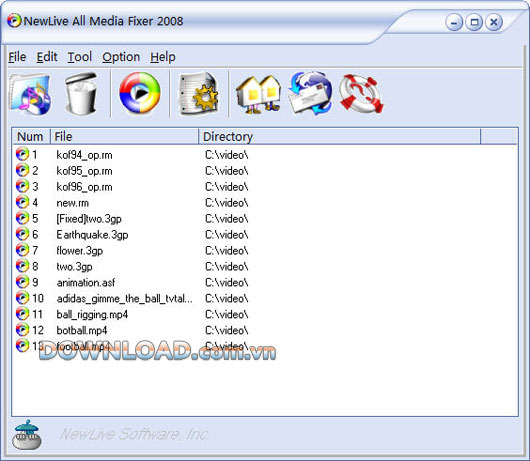Click the trash can remove icon
Viewport: 530px width, 461px height.
[x=81, y=94]
